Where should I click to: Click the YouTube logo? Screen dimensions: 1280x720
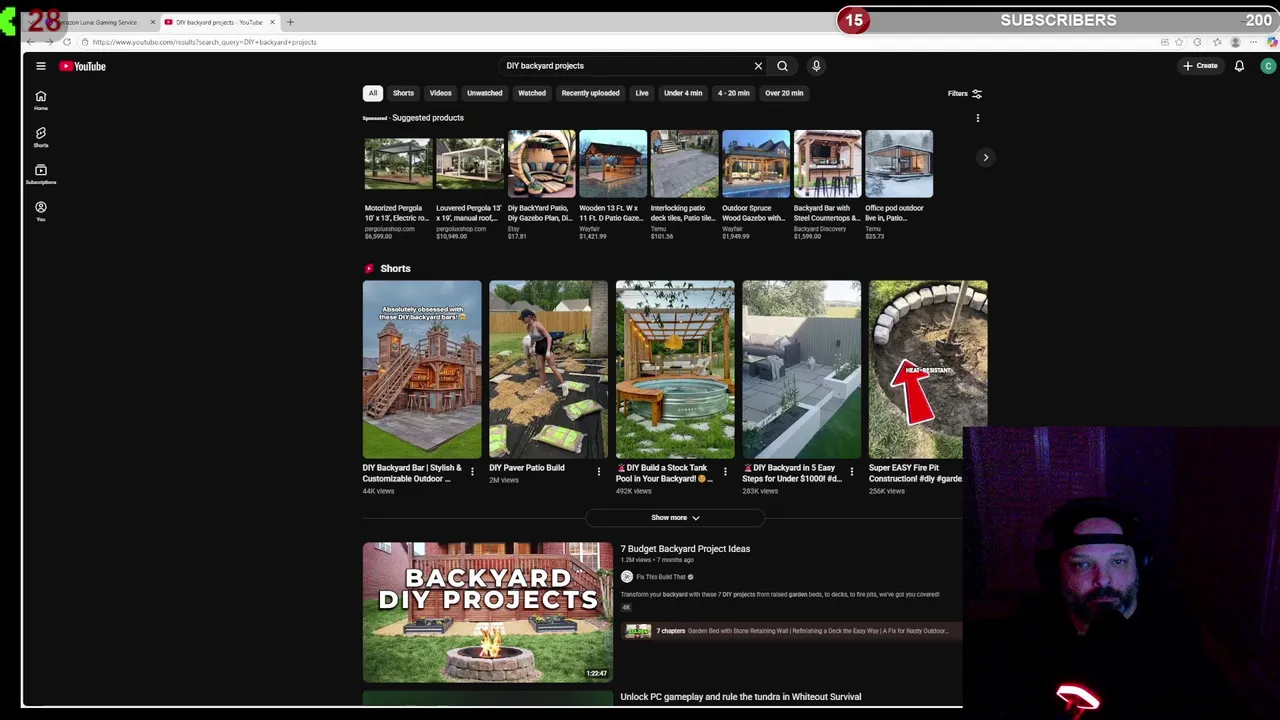82,66
